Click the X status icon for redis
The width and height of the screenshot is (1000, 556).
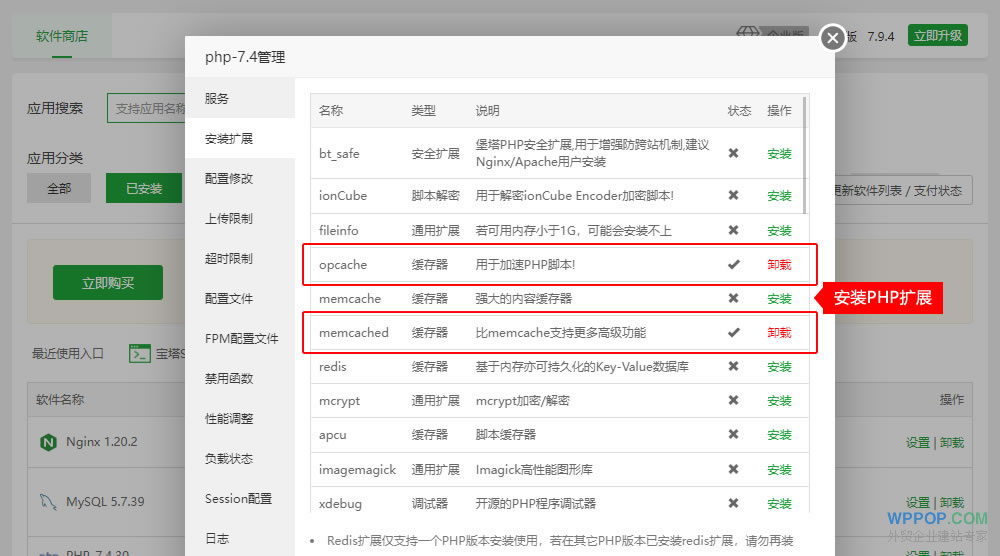(733, 366)
